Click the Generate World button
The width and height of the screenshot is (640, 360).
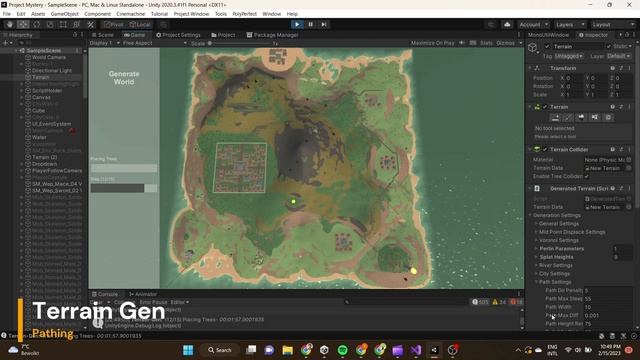124,78
